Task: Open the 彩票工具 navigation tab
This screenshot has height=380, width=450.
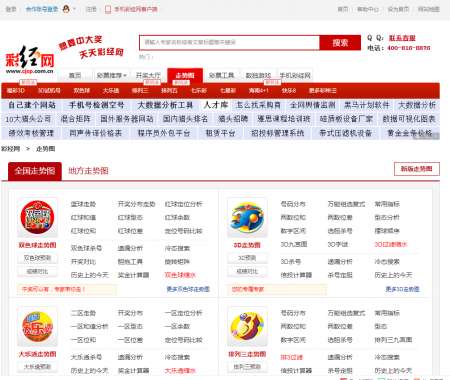Action: (x=221, y=76)
